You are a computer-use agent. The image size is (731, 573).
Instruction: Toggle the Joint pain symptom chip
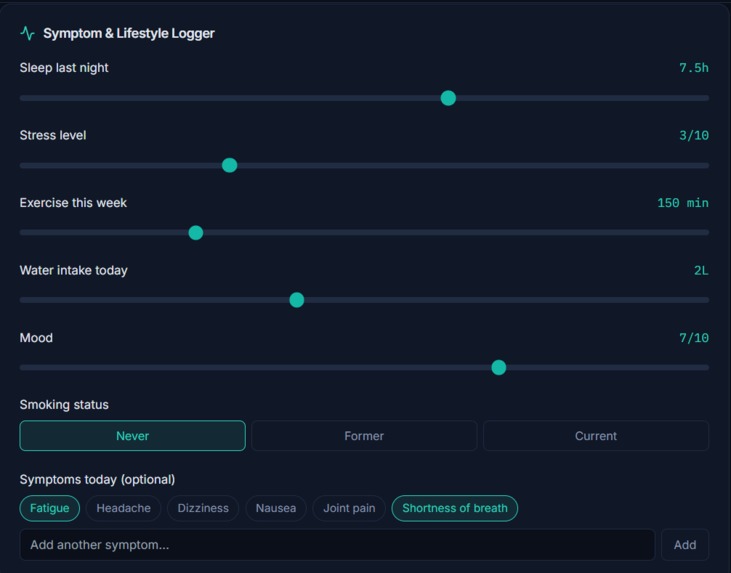click(349, 508)
